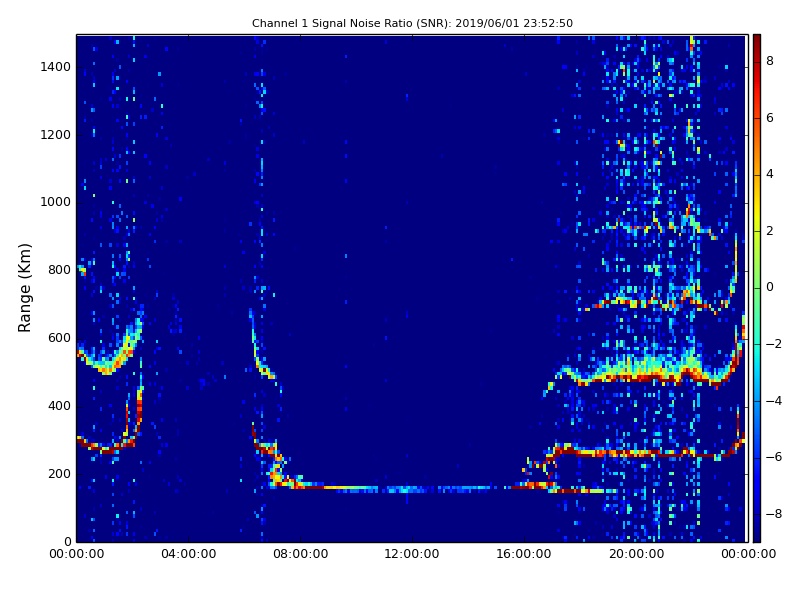800x600 pixels.
Task: Click the colorbar tick label −8
Action: coord(774,514)
